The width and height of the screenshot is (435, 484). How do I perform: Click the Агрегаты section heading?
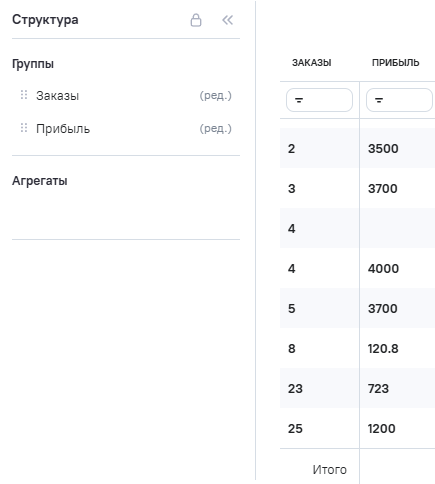click(40, 181)
